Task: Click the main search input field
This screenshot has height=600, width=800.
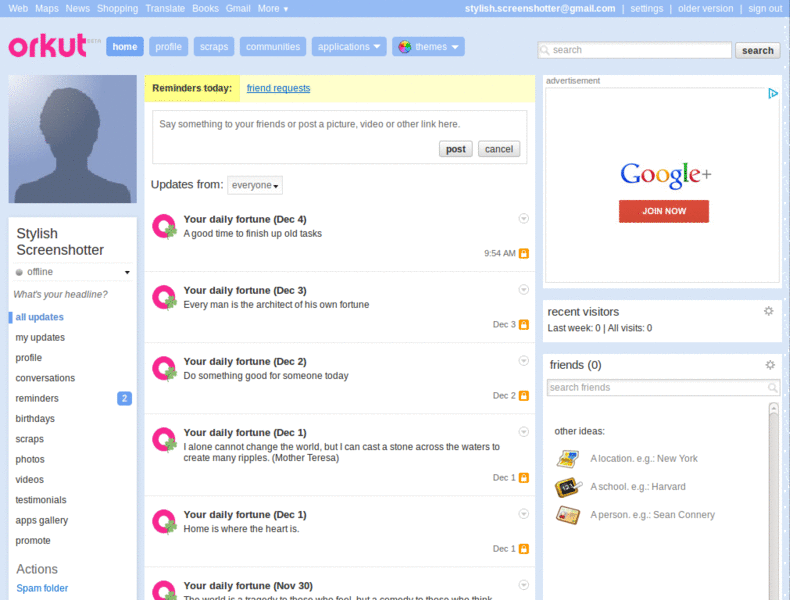Action: click(x=634, y=50)
